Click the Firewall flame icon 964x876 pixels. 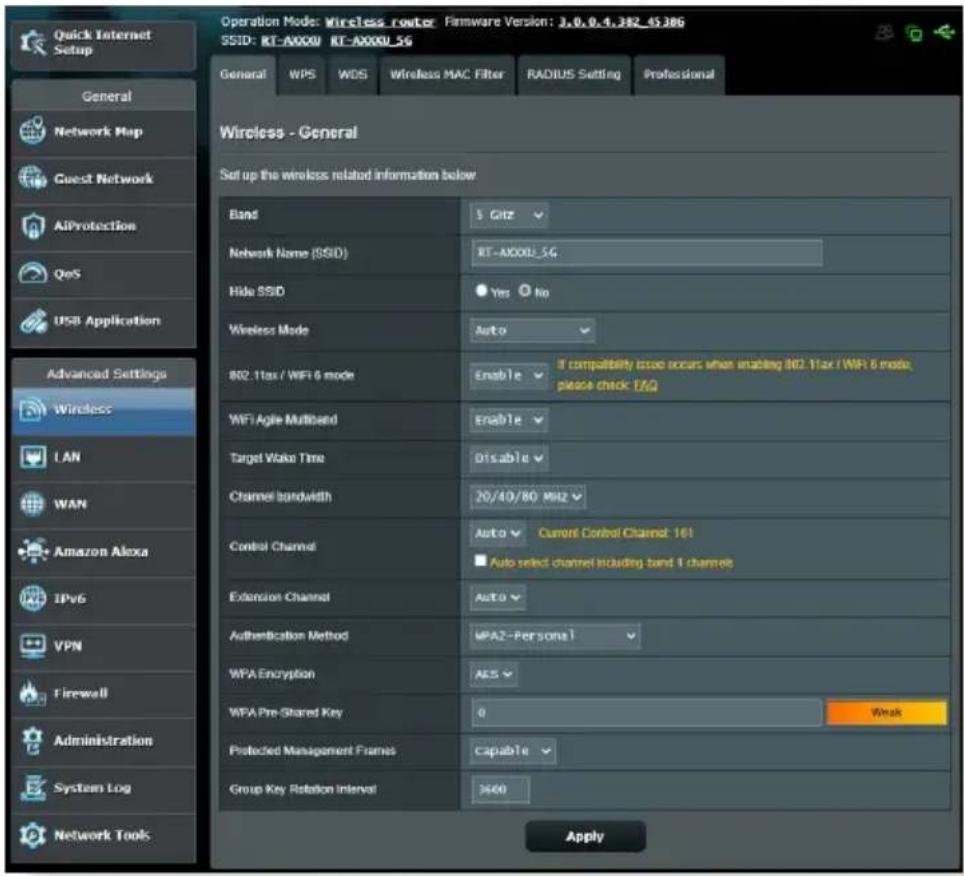point(33,693)
